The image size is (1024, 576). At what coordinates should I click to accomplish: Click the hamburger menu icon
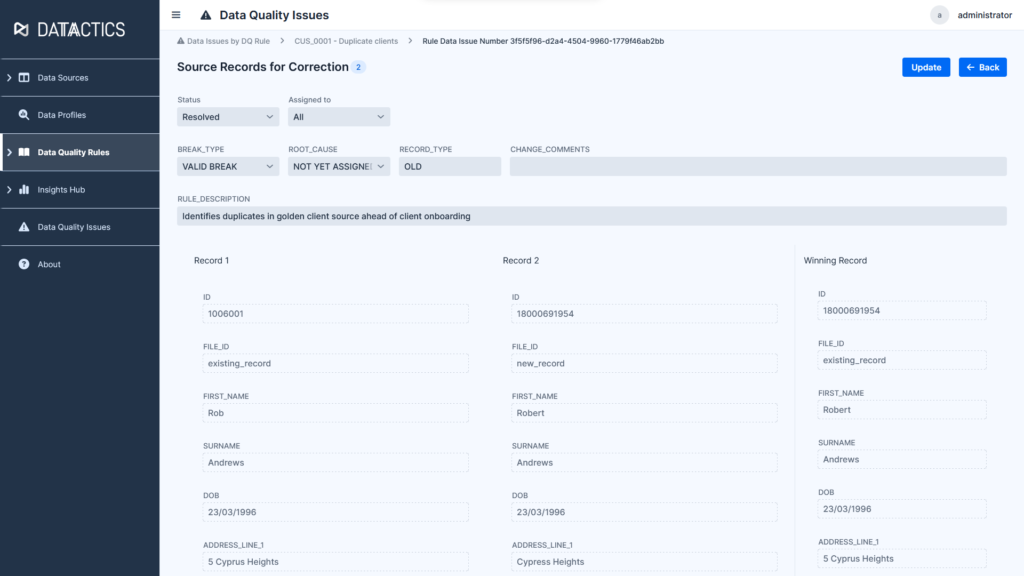pyautogui.click(x=176, y=15)
